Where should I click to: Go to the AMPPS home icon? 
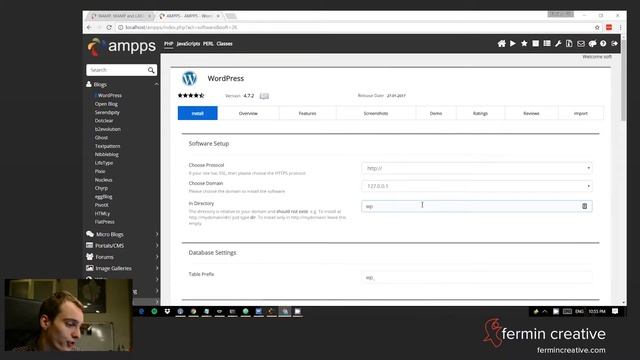(x=501, y=44)
